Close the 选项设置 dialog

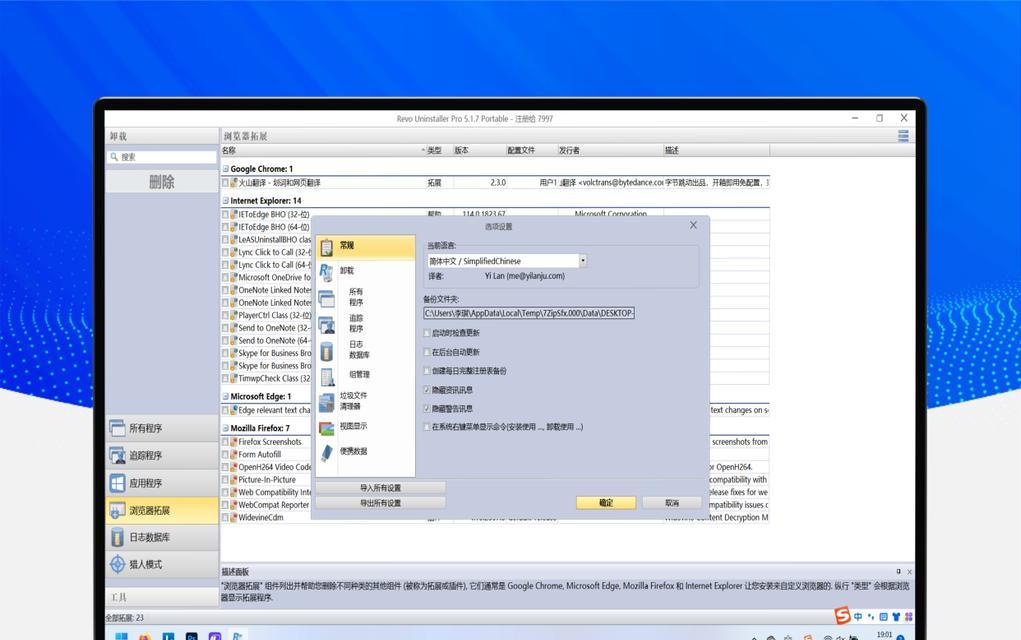click(693, 225)
